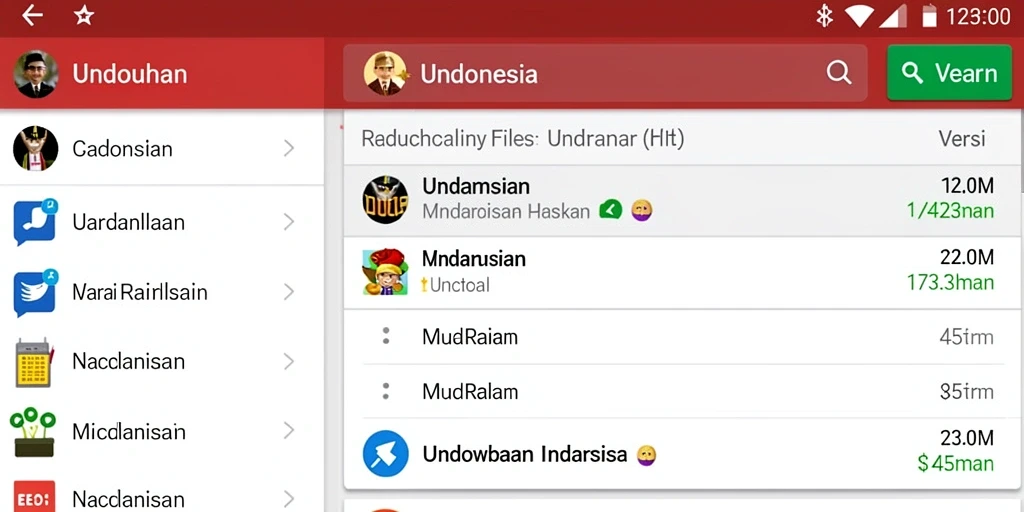Expand the Micdlanisan row chevron
This screenshot has width=1024, height=512.
289,431
